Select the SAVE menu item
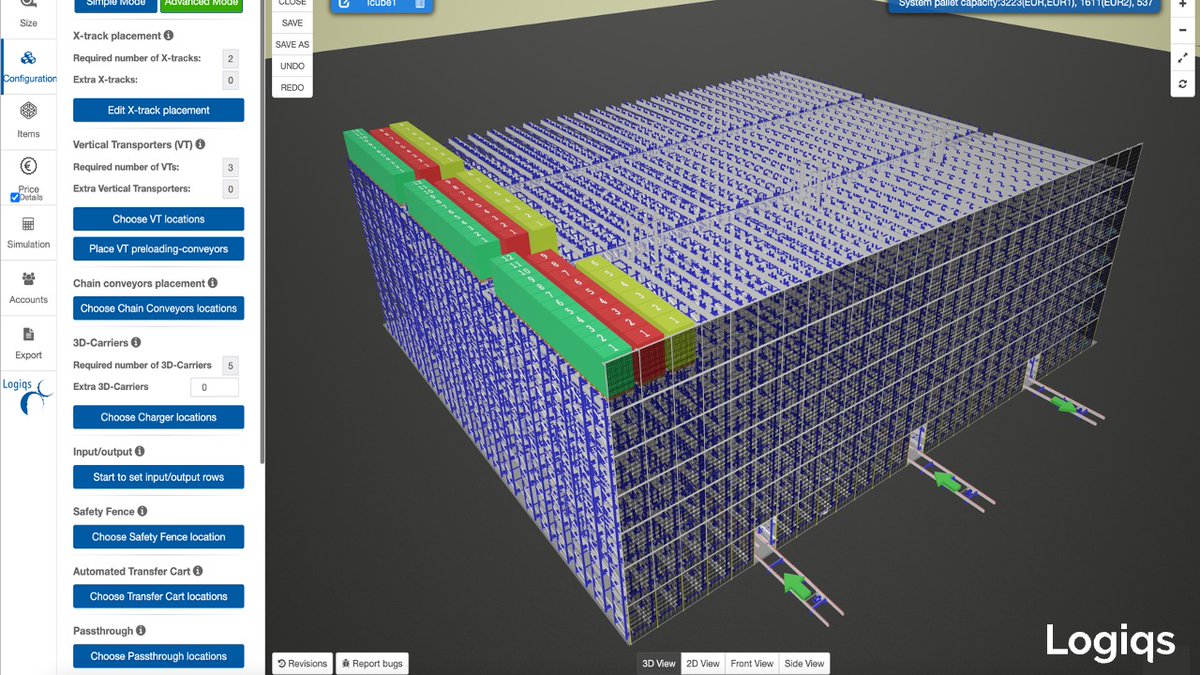The image size is (1200, 675). click(x=292, y=23)
